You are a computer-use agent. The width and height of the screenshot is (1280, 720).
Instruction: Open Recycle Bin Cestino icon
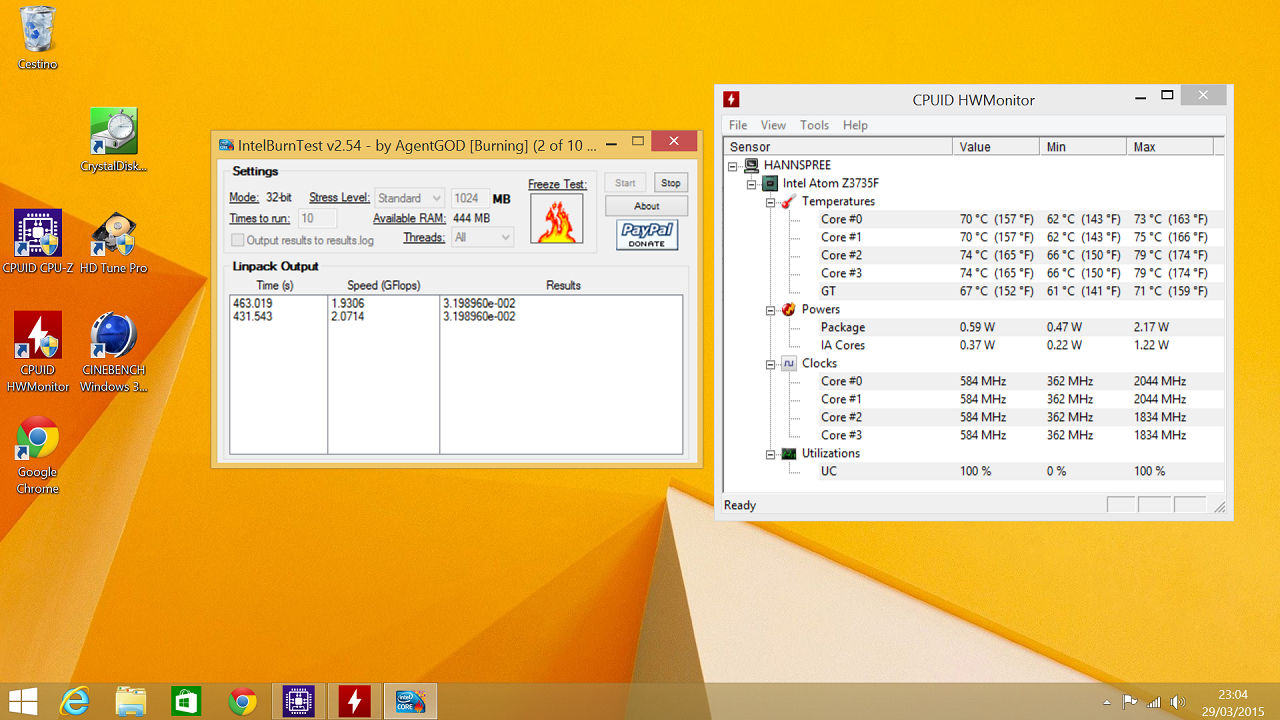(38, 30)
